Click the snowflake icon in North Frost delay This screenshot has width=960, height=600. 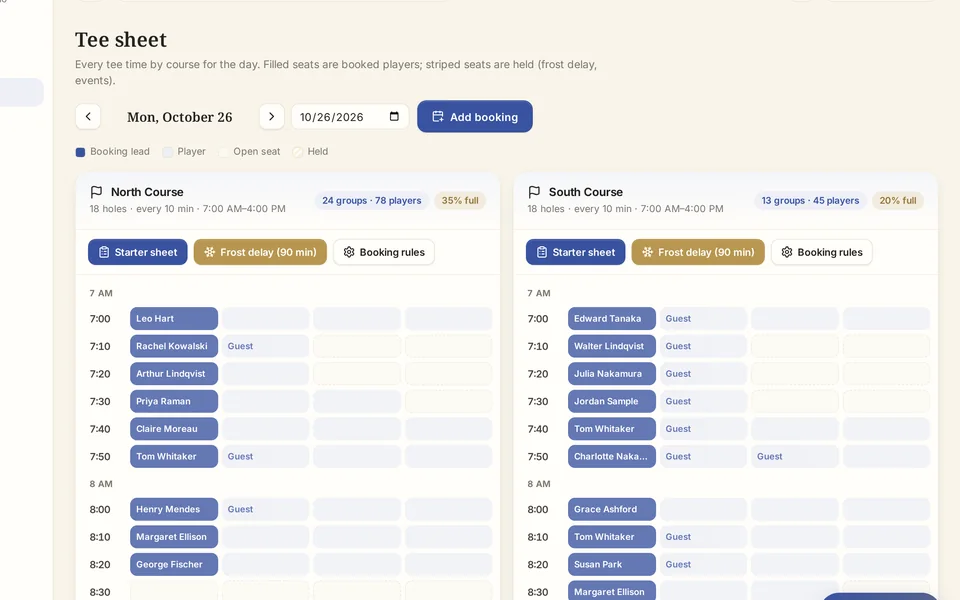pyautogui.click(x=209, y=252)
